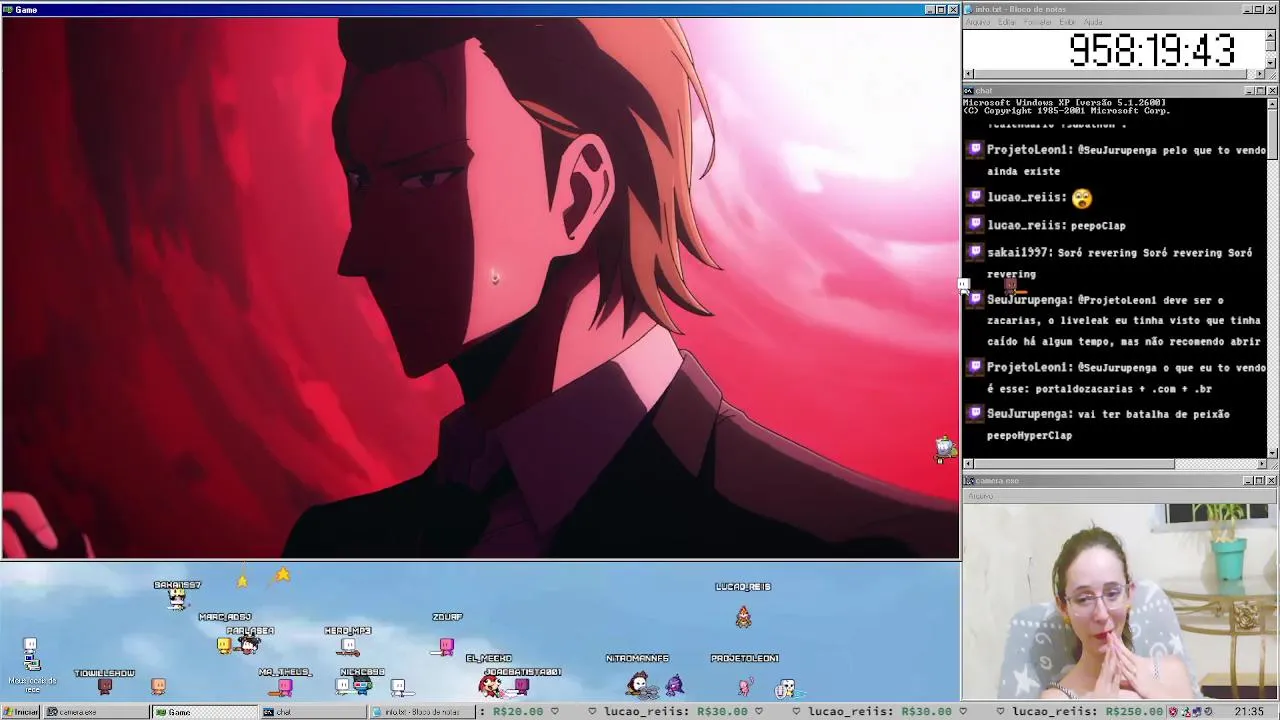Image resolution: width=1280 pixels, height=720 pixels.
Task: Open the Editar menu in Bloco de notas
Action: click(x=1007, y=22)
